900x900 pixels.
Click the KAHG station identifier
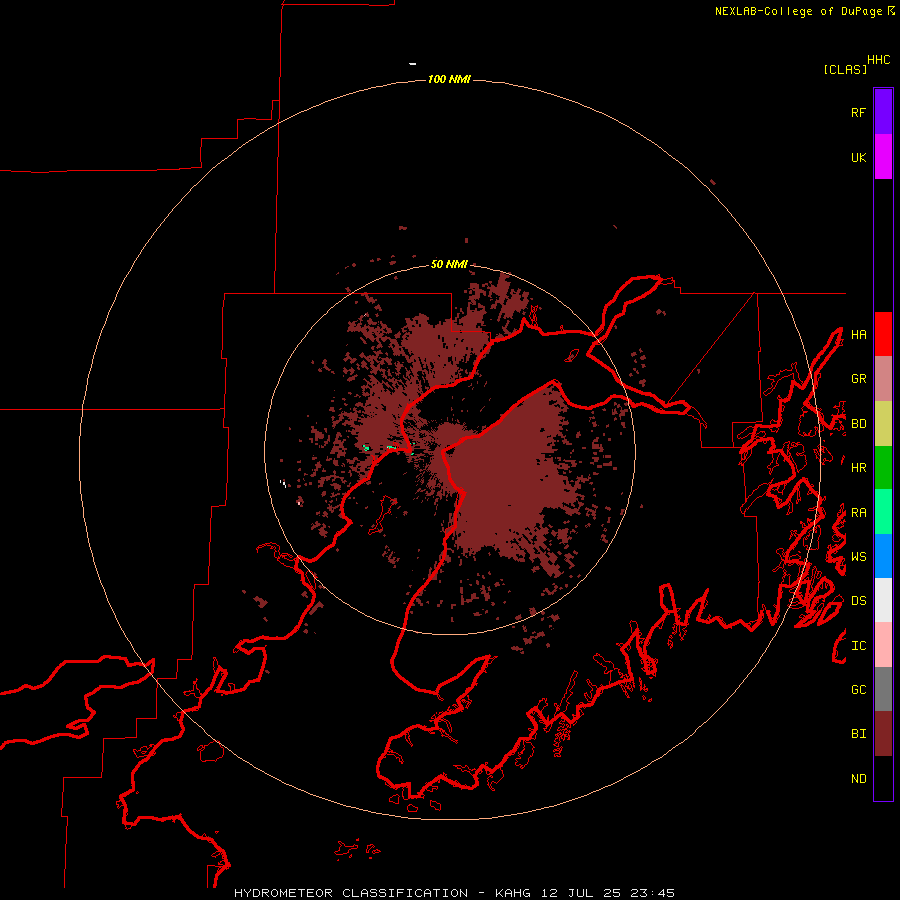click(512, 893)
